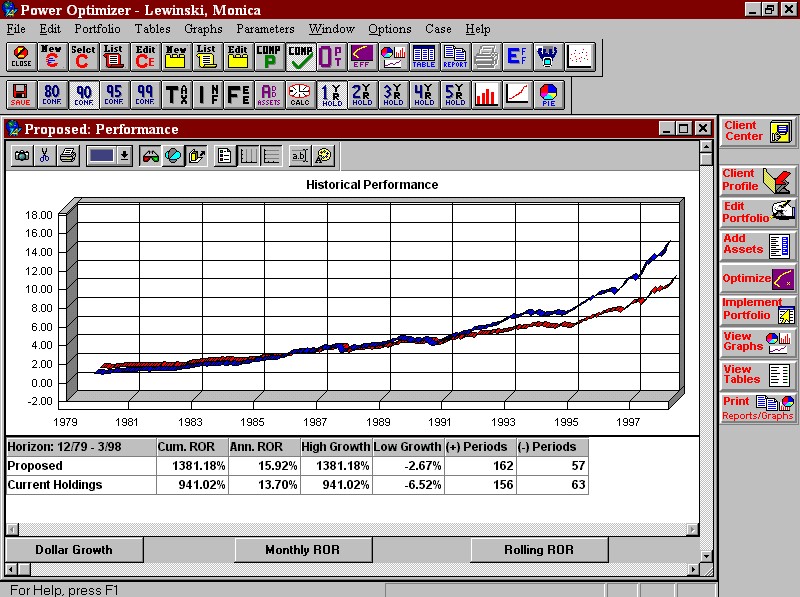
Task: Toggle the 1 YR Hold period button
Action: tap(331, 95)
